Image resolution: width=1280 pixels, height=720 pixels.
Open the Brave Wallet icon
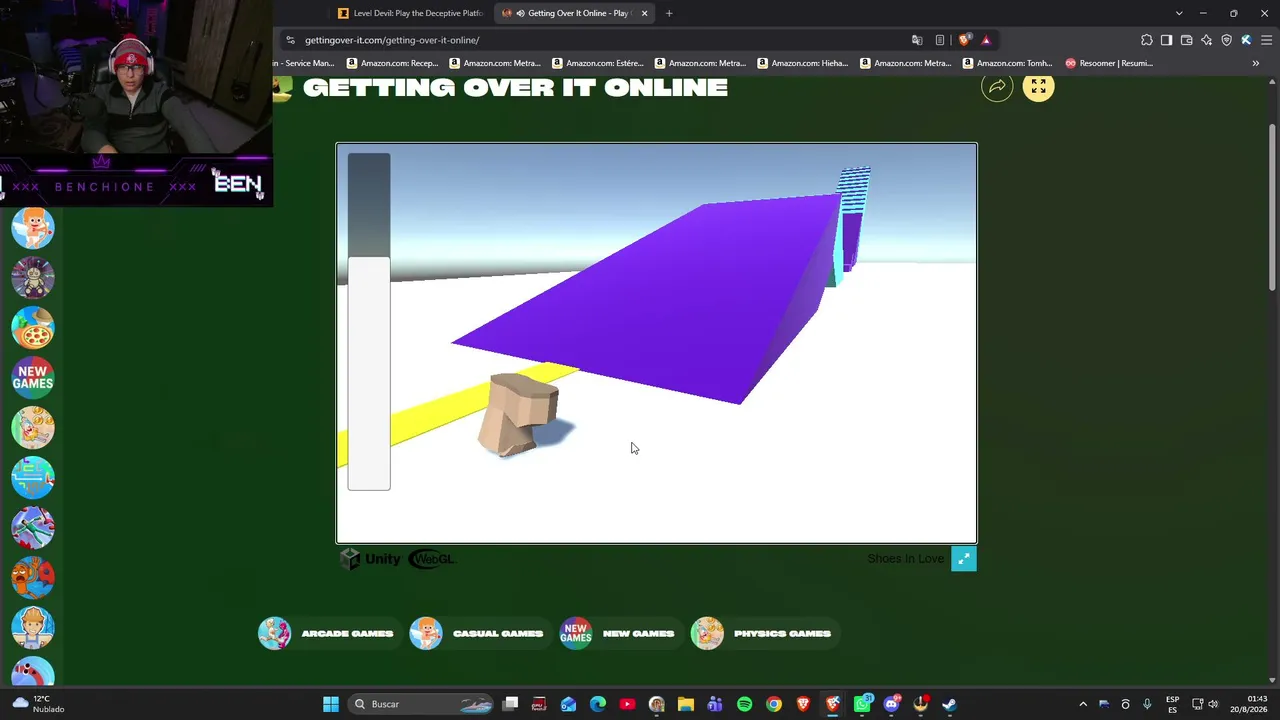[1186, 40]
